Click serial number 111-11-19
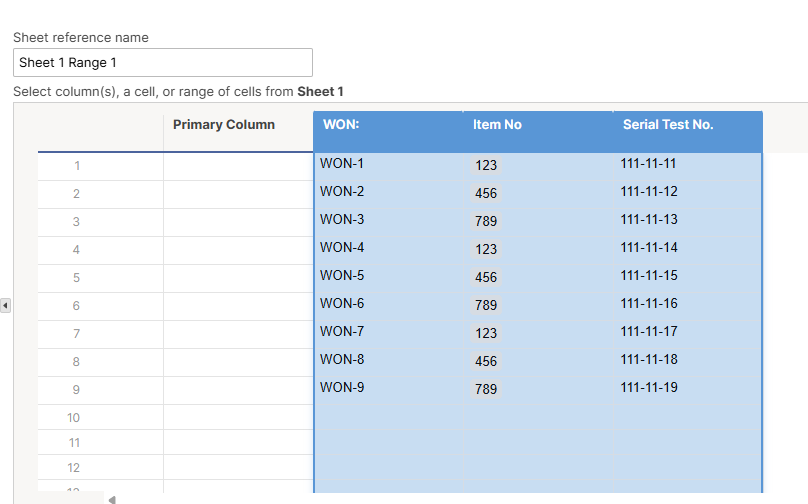This screenshot has height=504, width=808. 687,390
